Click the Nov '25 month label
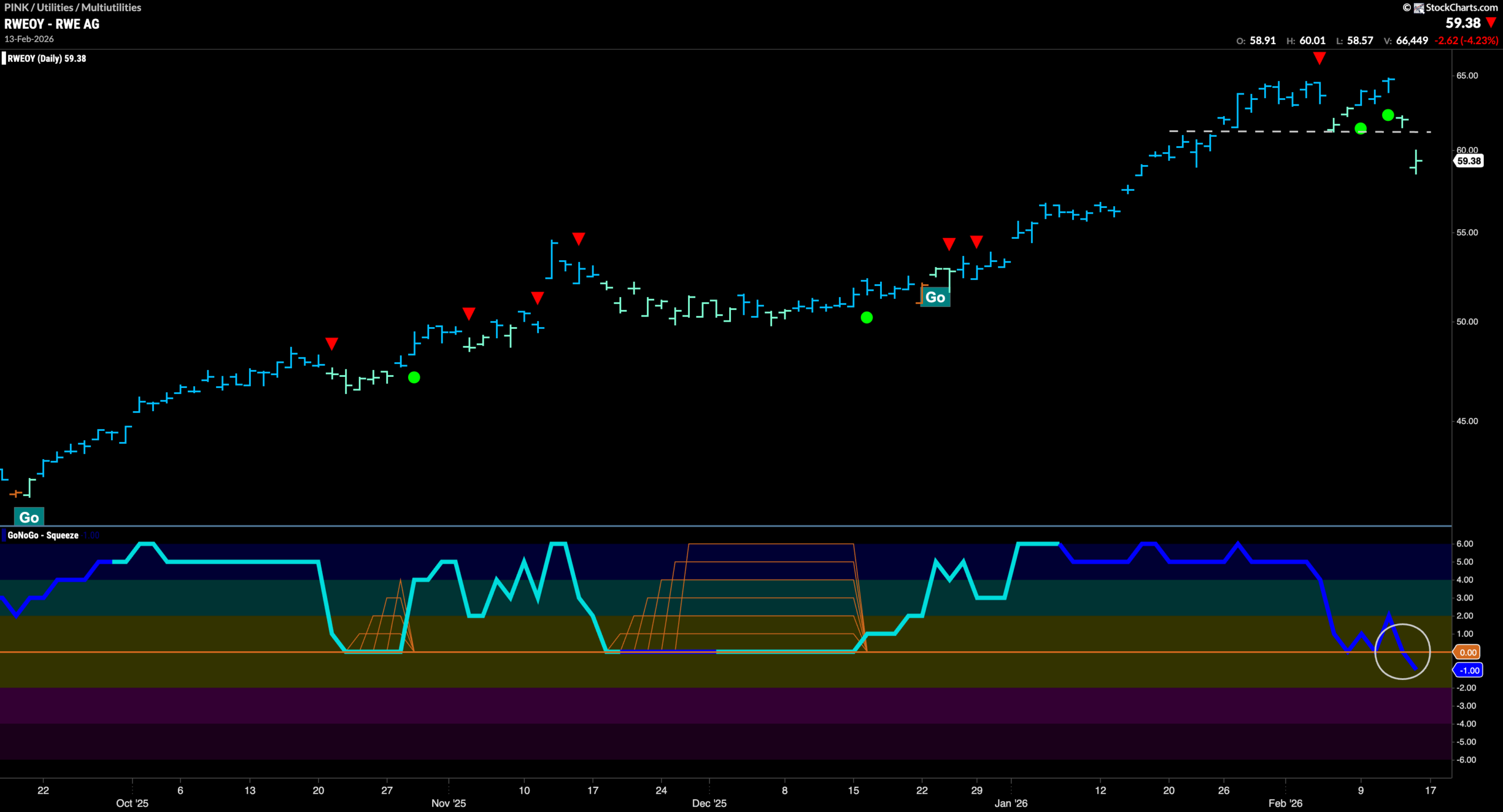1503x812 pixels. [x=449, y=803]
